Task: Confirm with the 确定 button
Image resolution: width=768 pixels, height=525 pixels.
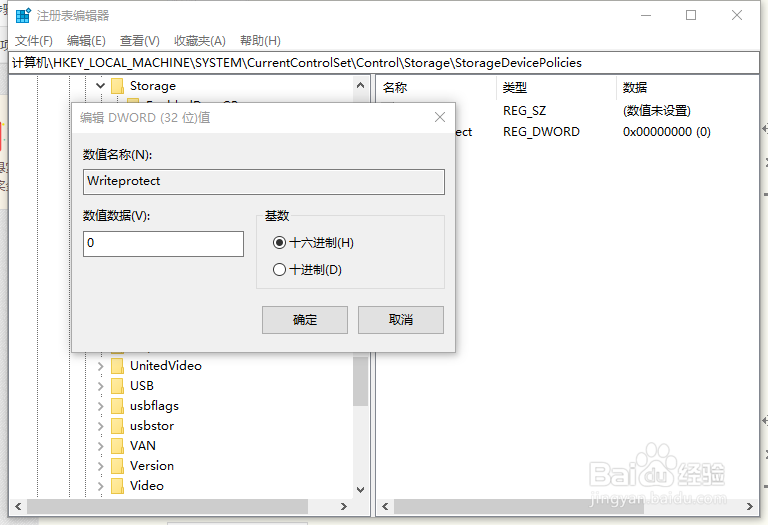Action: click(x=305, y=320)
